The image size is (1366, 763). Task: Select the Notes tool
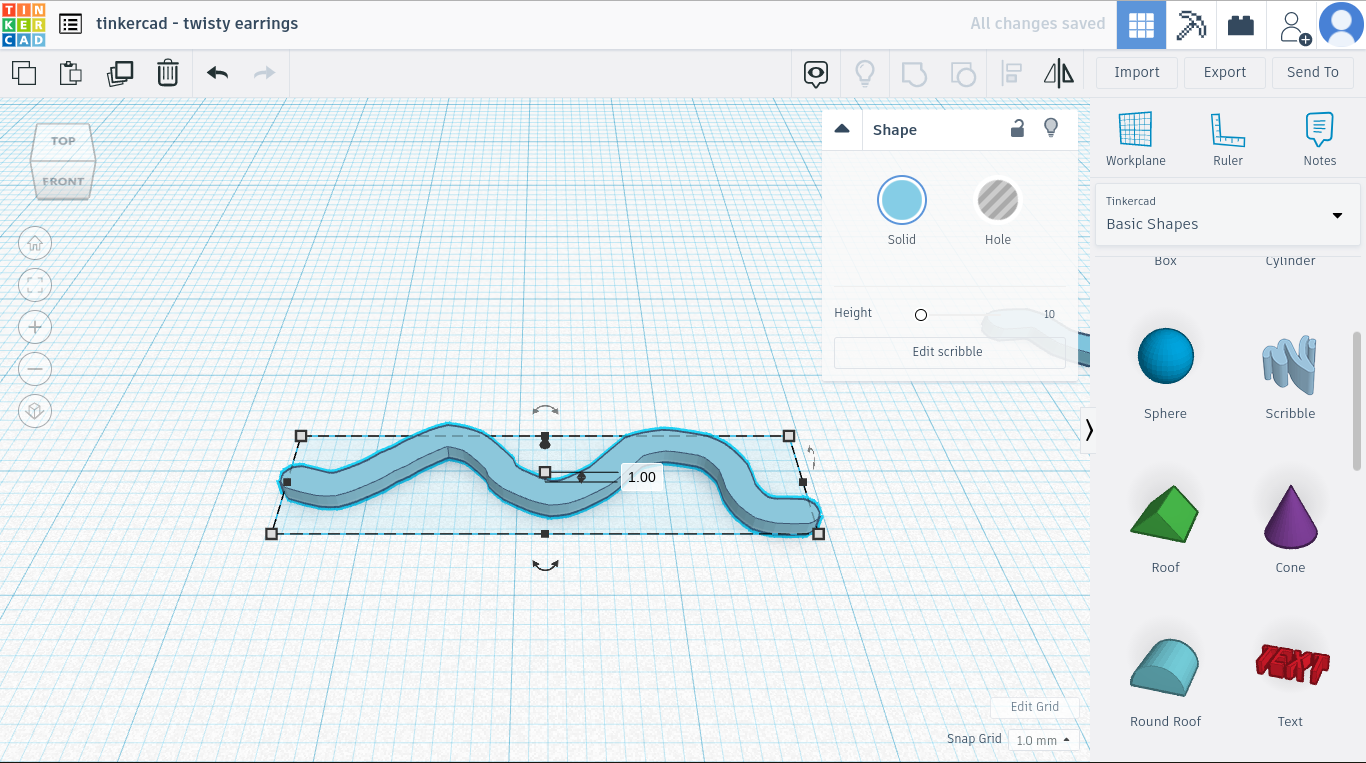[x=1319, y=139]
